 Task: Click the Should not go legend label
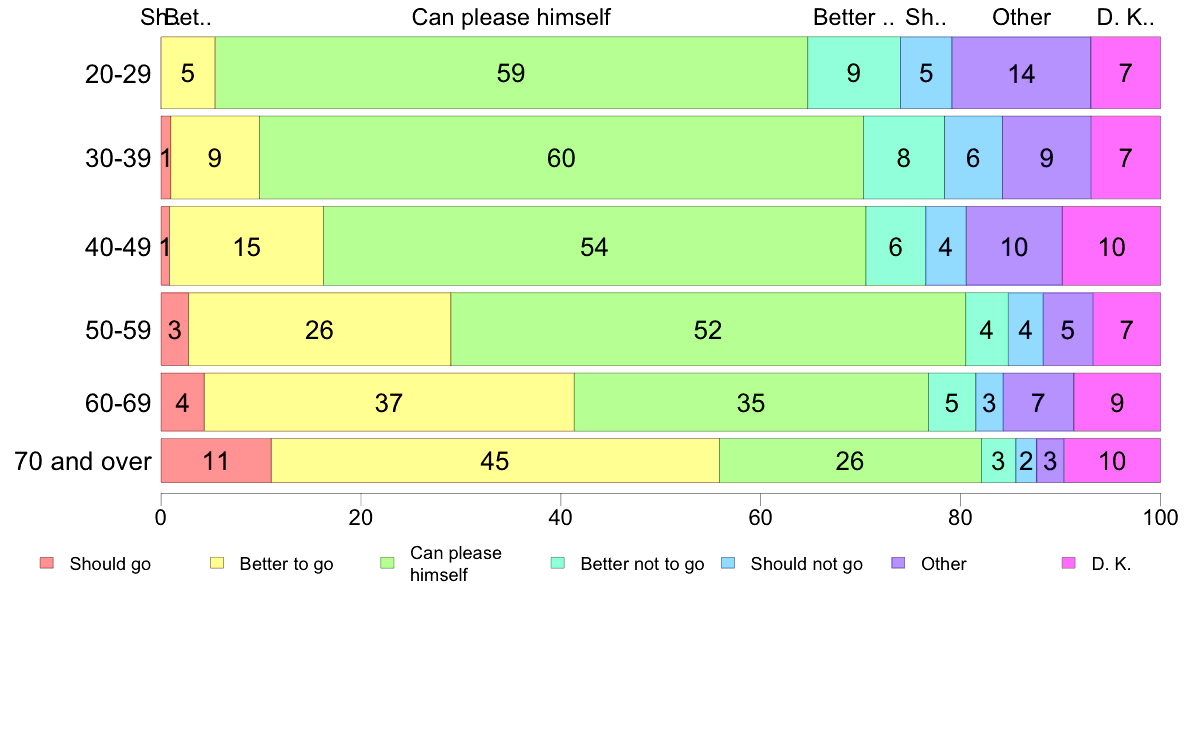tap(807, 564)
